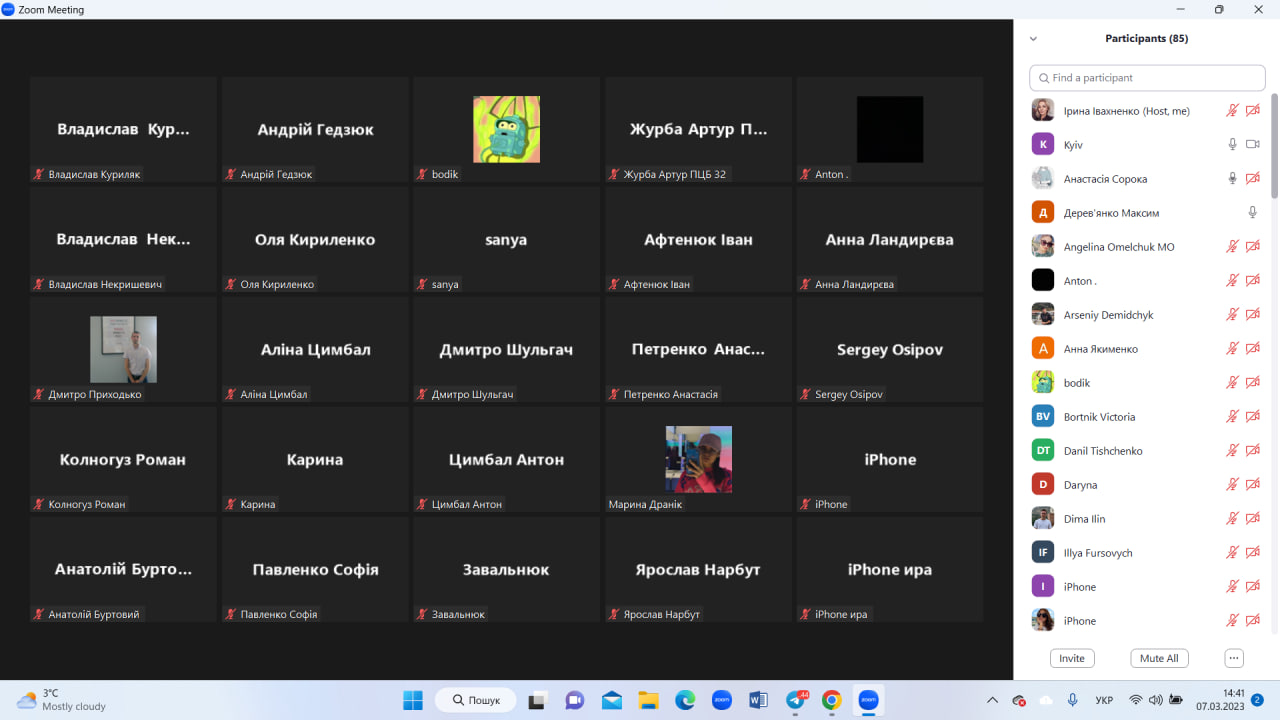The image size is (1280, 720).
Task: Select Владислав Куриляк video tile
Action: [123, 130]
